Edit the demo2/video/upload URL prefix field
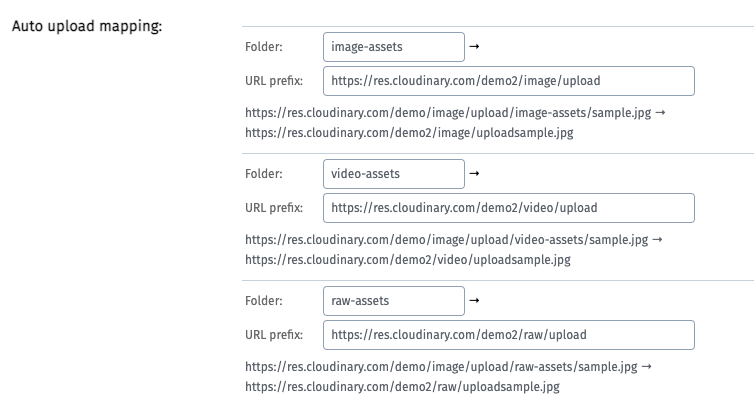Image resolution: width=754 pixels, height=411 pixels. tap(509, 208)
